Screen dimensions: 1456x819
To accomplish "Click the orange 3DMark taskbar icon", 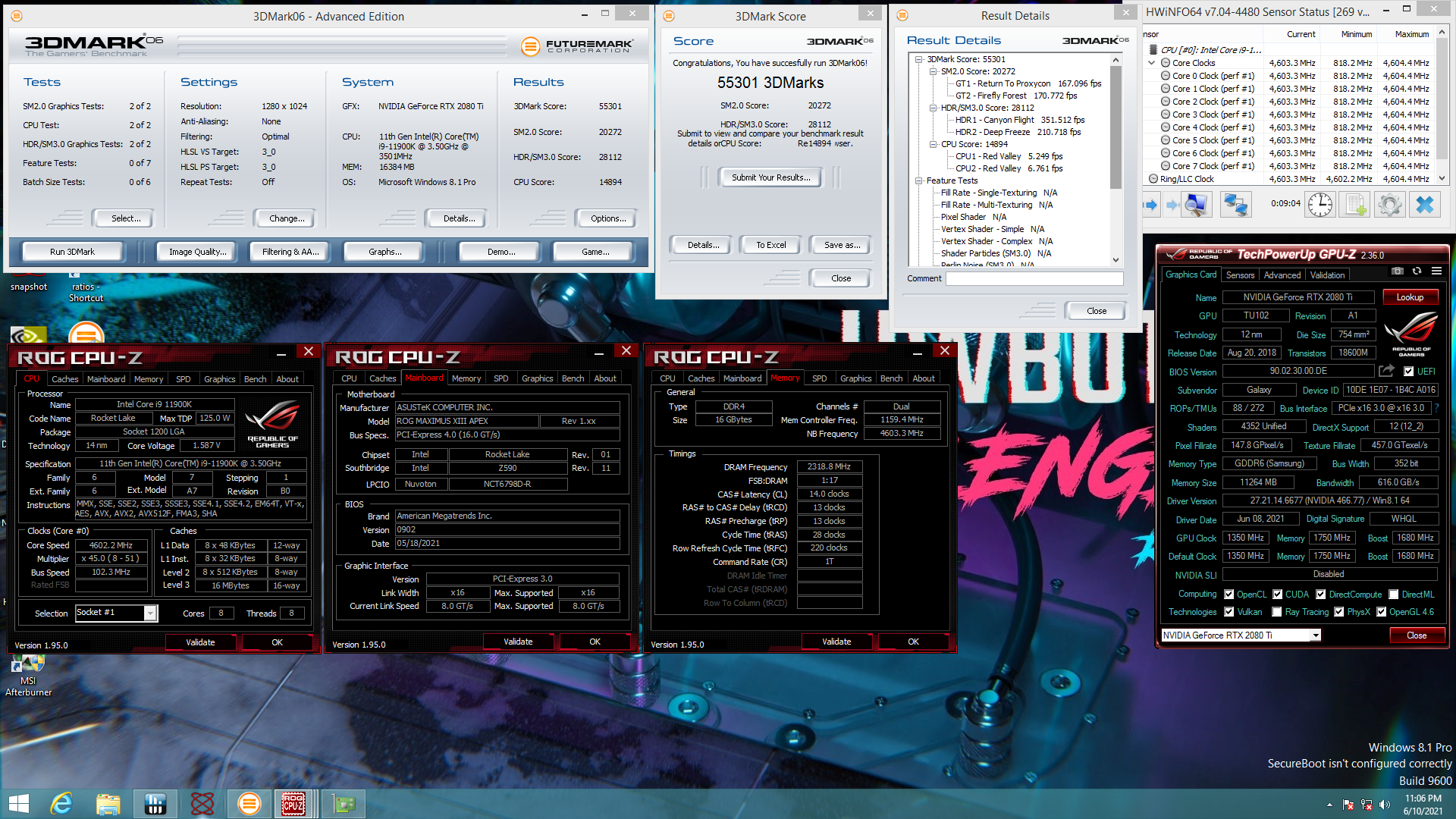I will point(249,804).
